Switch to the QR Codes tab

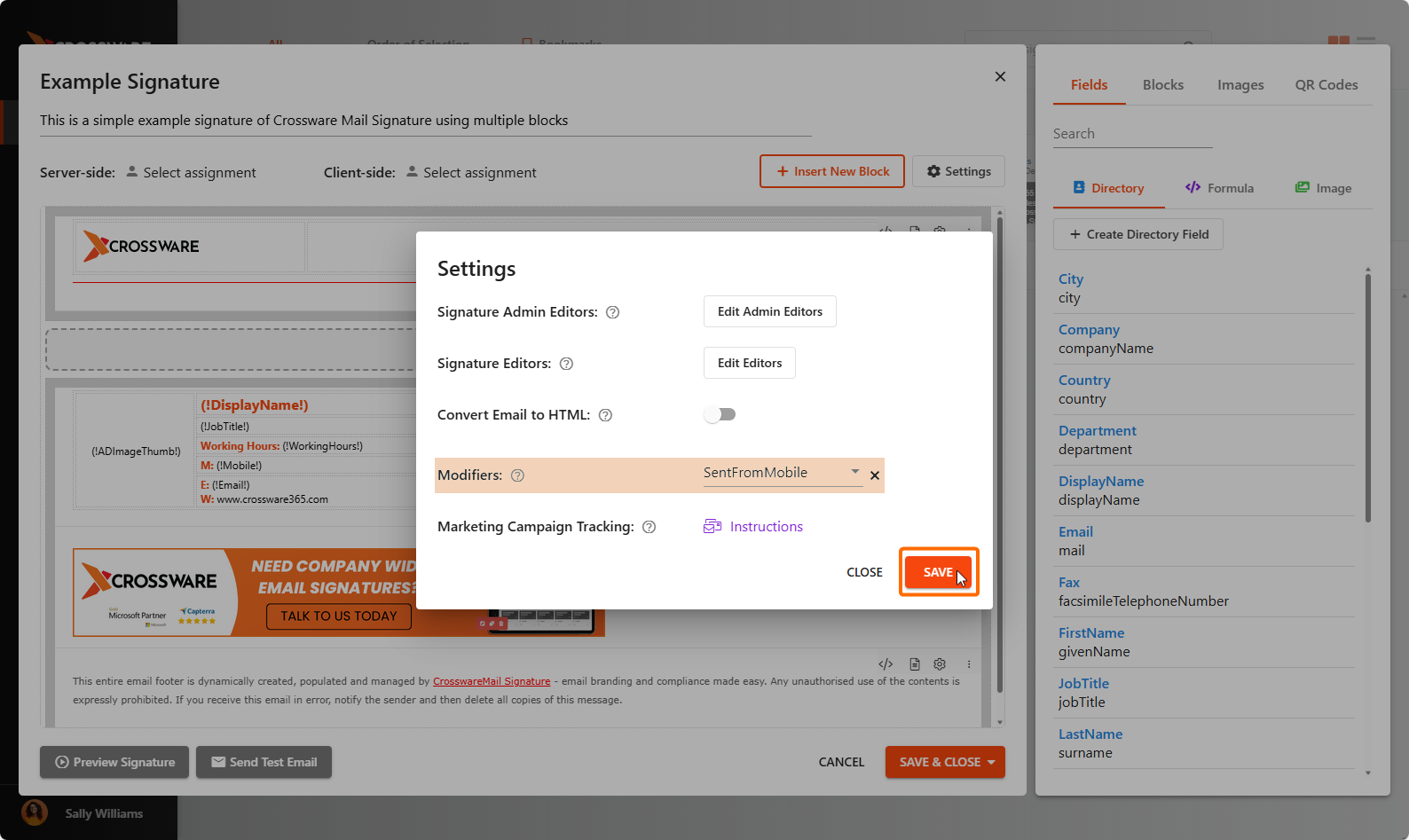[1326, 85]
